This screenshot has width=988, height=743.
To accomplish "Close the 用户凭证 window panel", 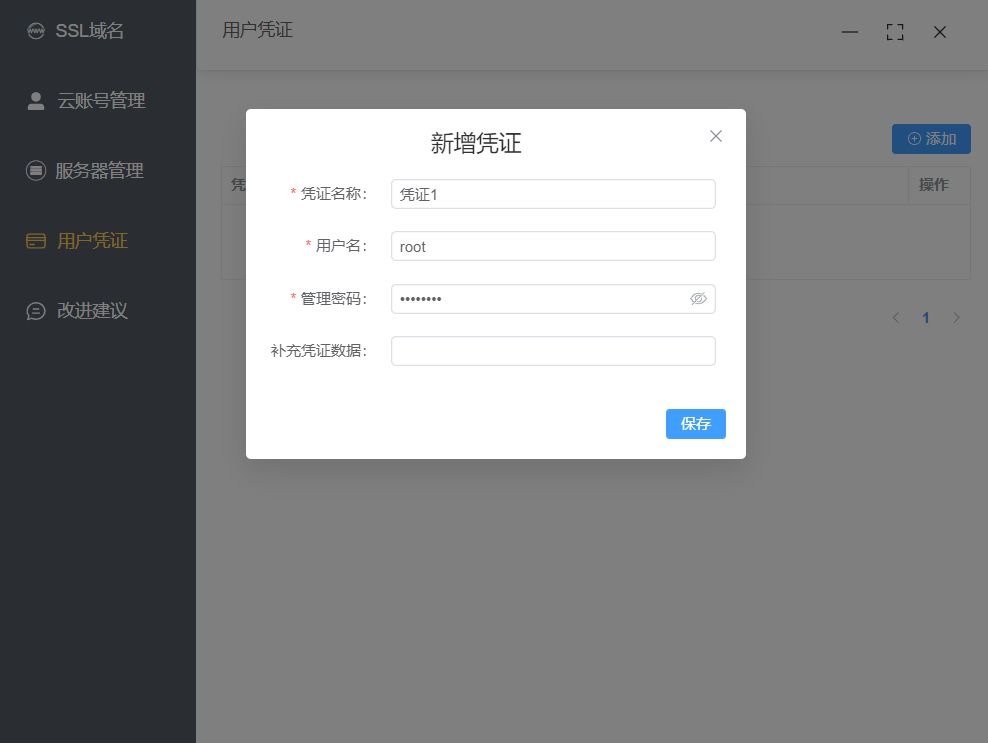I will coord(940,32).
